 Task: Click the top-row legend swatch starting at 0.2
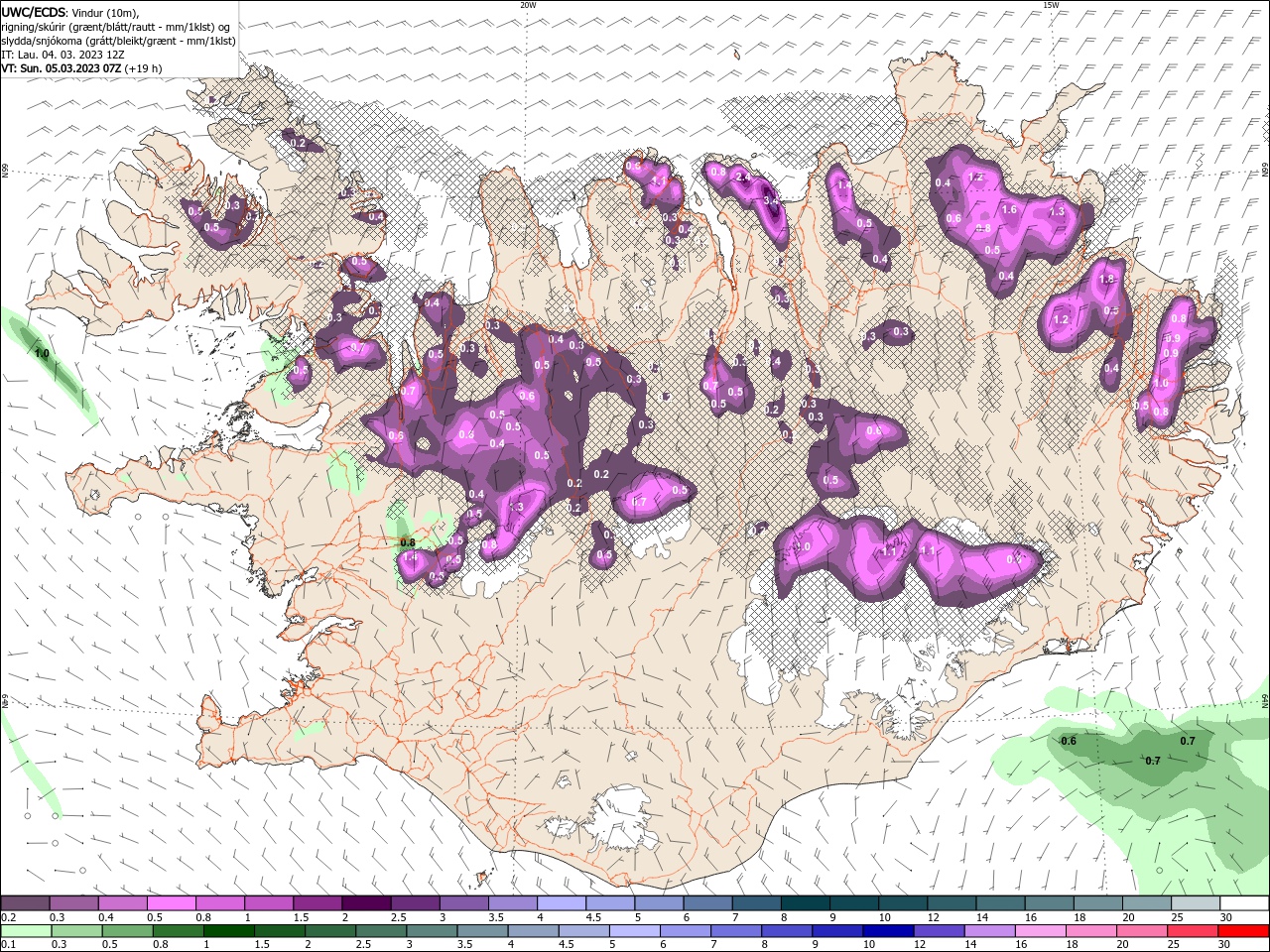click(25, 903)
